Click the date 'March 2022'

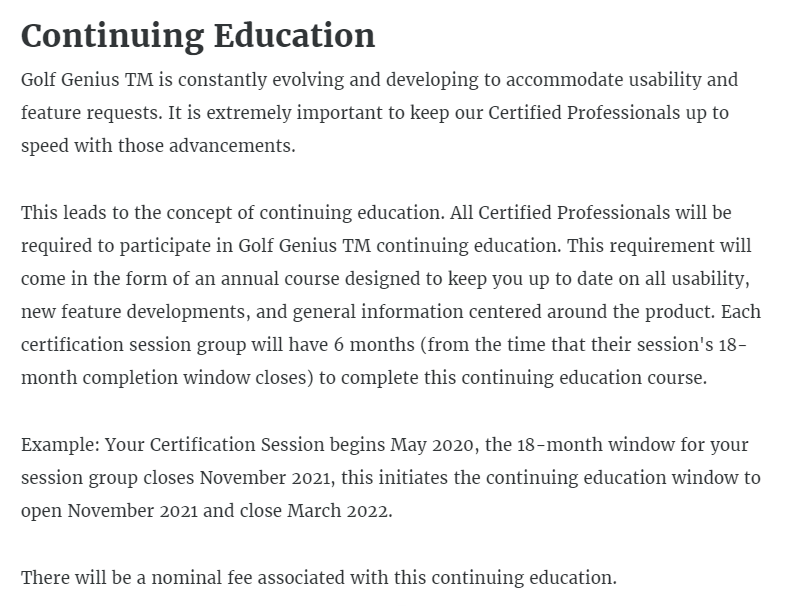tap(338, 510)
